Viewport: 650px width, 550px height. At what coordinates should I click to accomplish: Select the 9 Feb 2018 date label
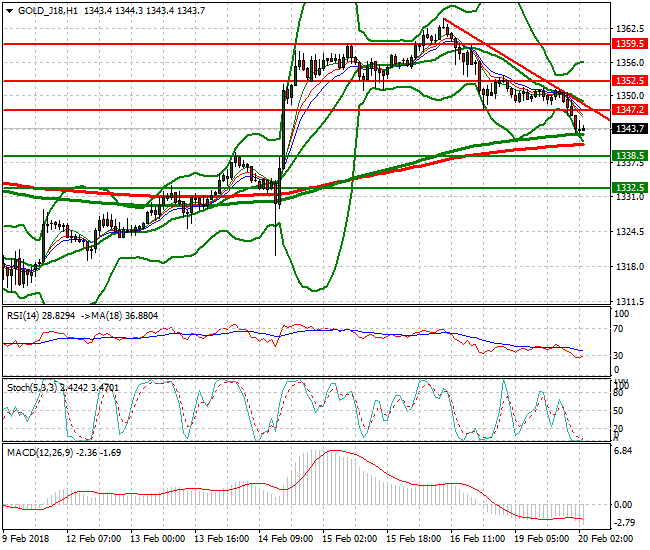pyautogui.click(x=25, y=539)
